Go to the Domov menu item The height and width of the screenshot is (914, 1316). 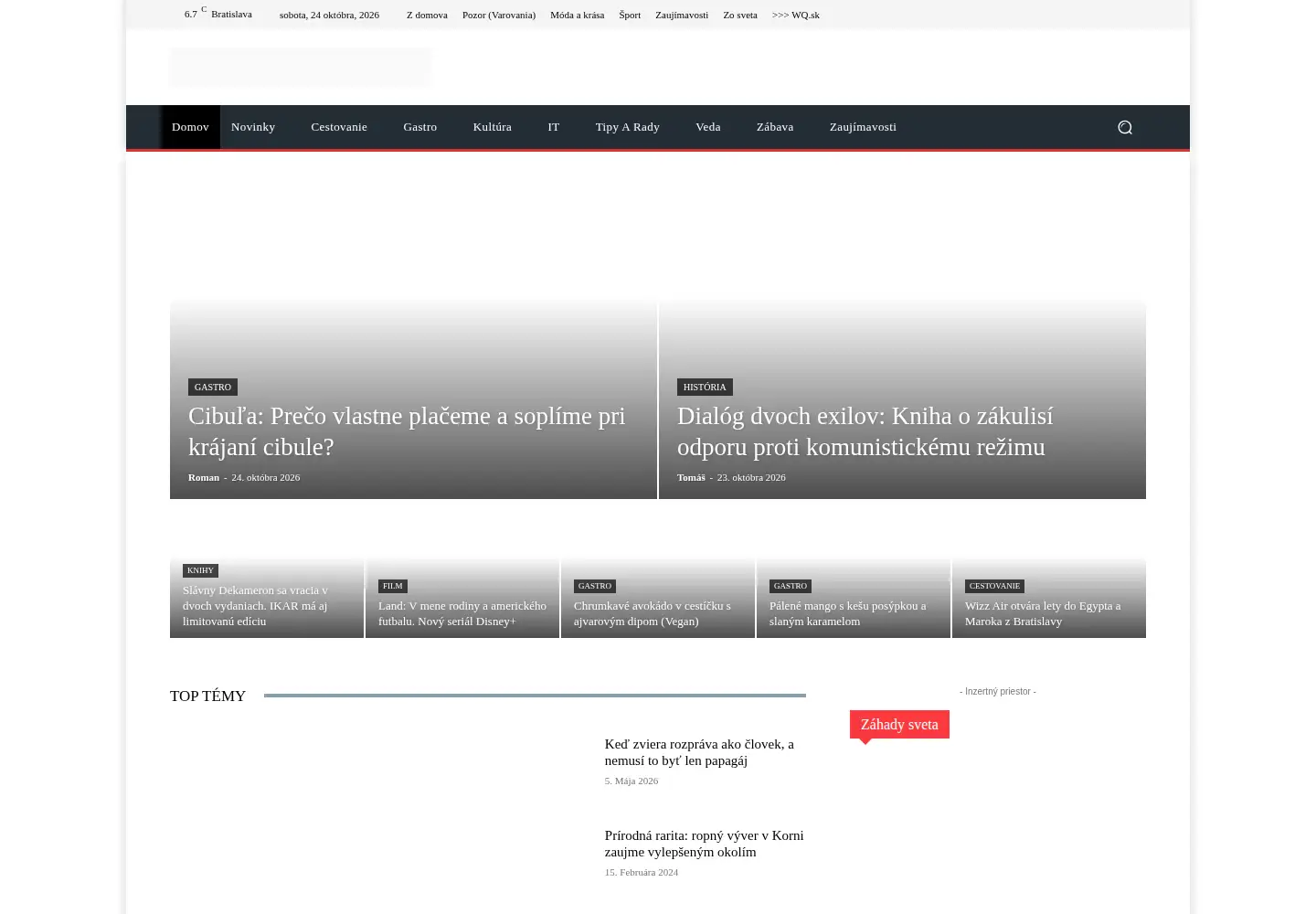click(x=190, y=127)
